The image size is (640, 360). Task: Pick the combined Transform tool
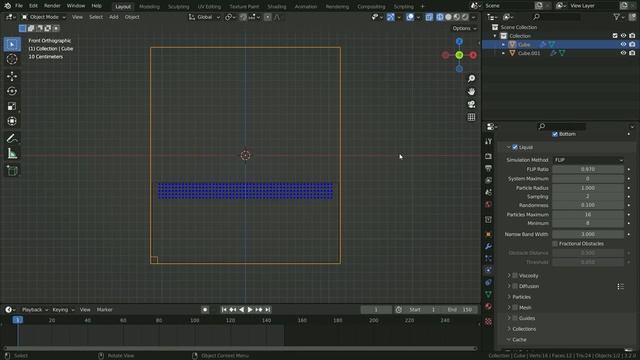click(12, 121)
